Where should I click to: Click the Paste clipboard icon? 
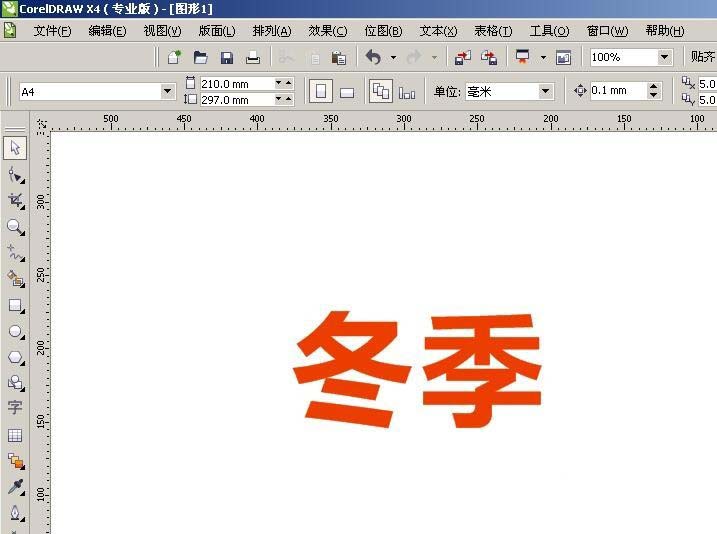(338, 58)
